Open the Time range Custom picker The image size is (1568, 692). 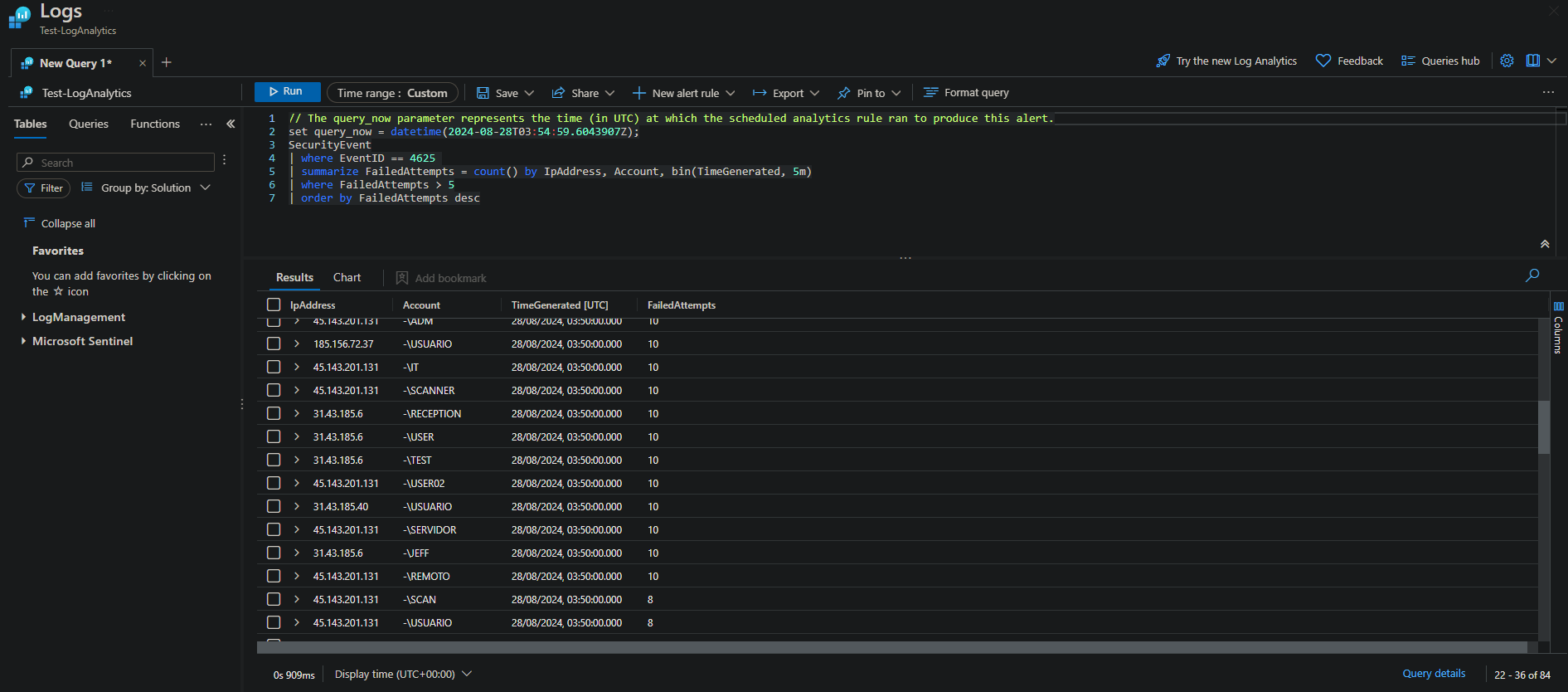[392, 93]
